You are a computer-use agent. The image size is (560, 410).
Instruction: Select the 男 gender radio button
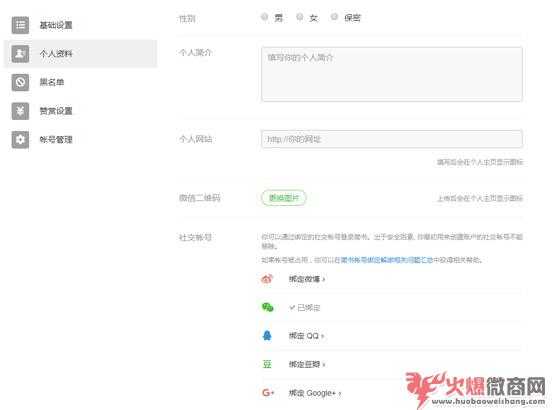point(264,17)
